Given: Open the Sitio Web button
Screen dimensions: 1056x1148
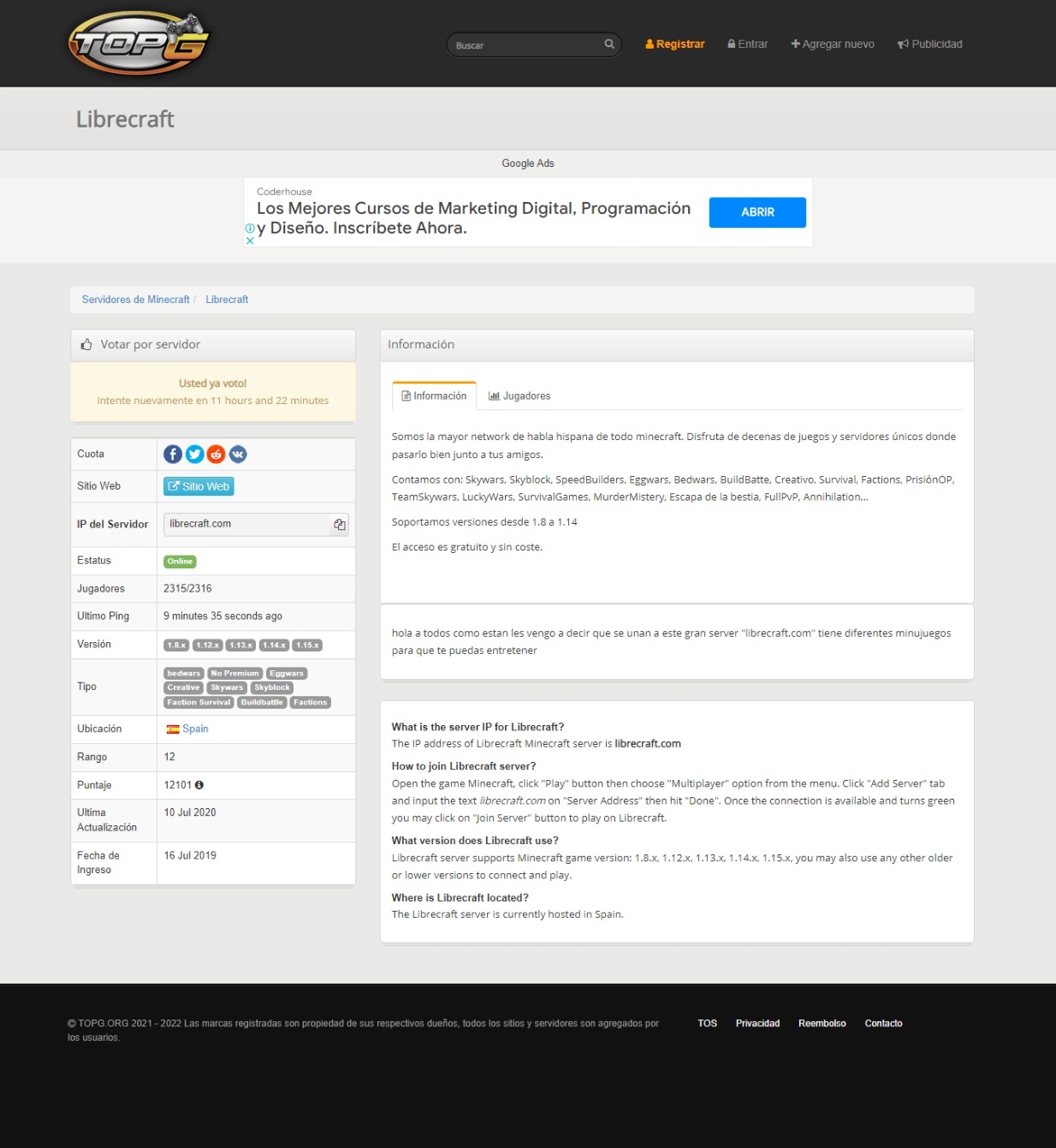Looking at the screenshot, I should pos(199,486).
